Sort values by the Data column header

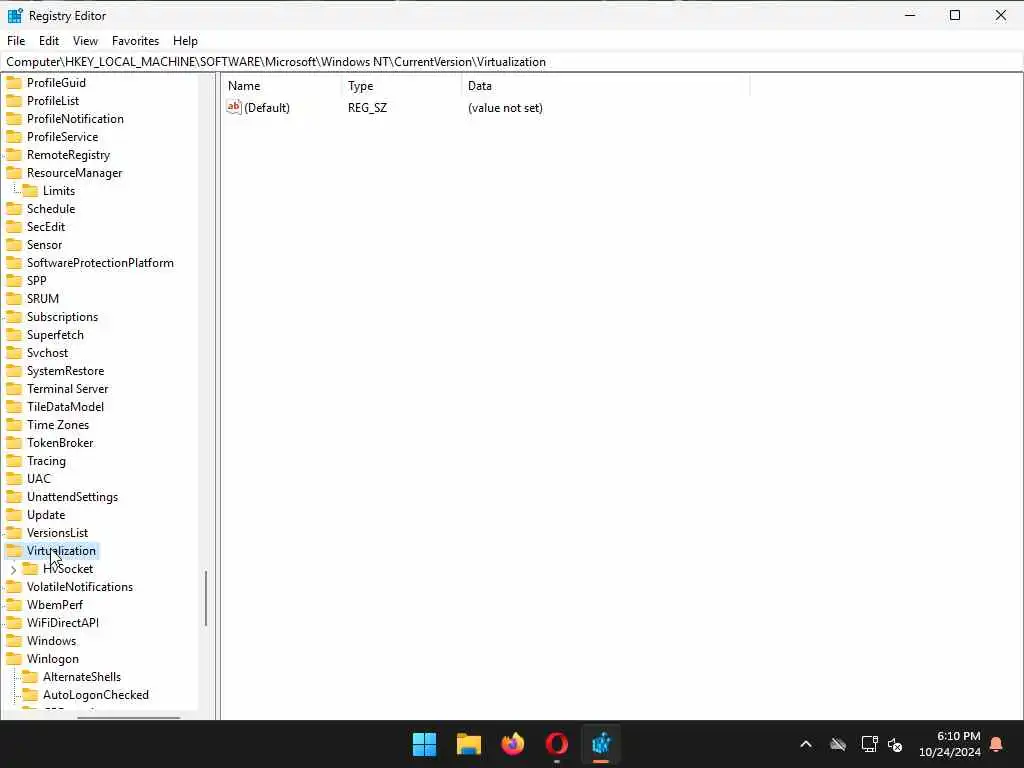(x=605, y=86)
